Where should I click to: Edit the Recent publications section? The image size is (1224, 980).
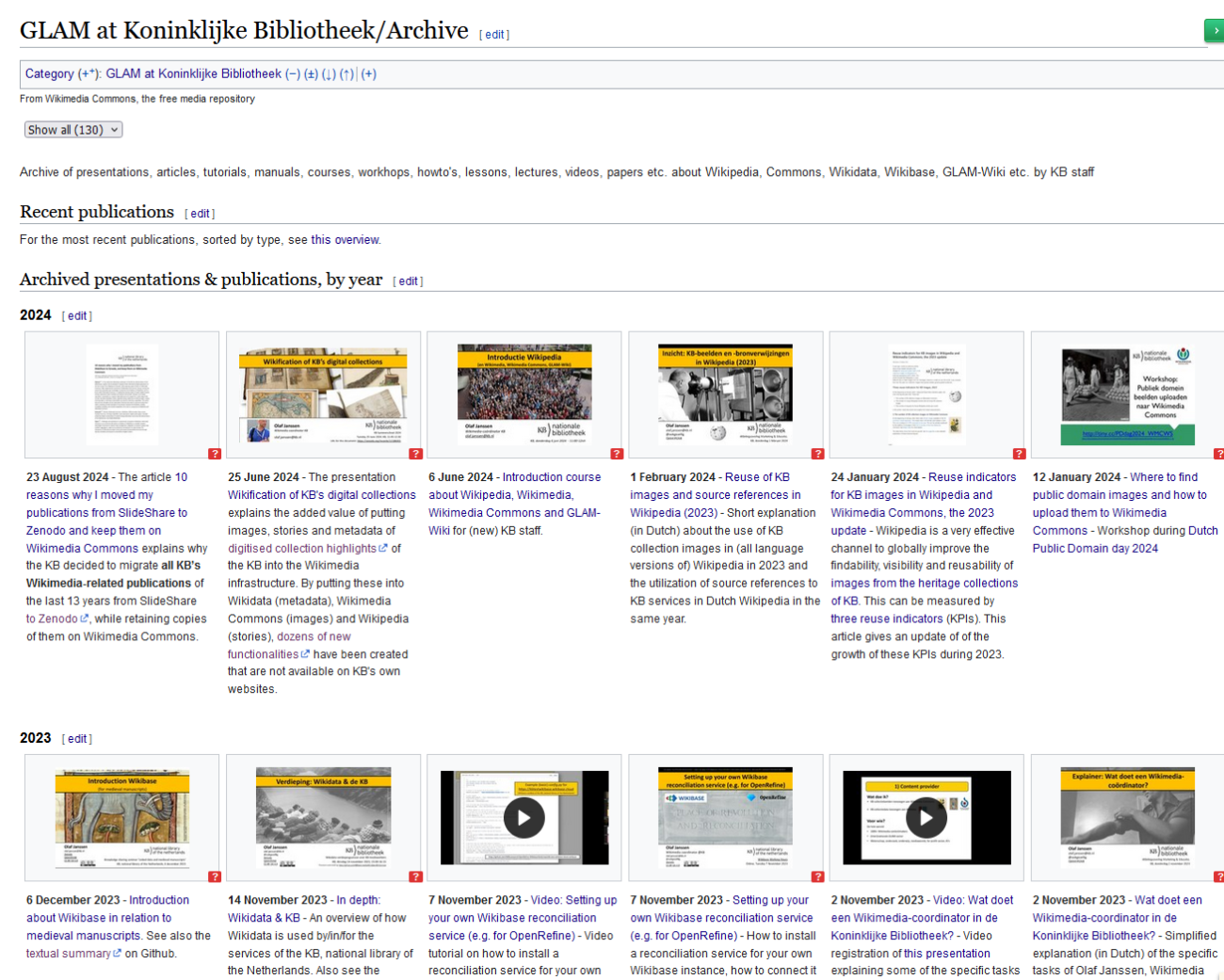[201, 214]
